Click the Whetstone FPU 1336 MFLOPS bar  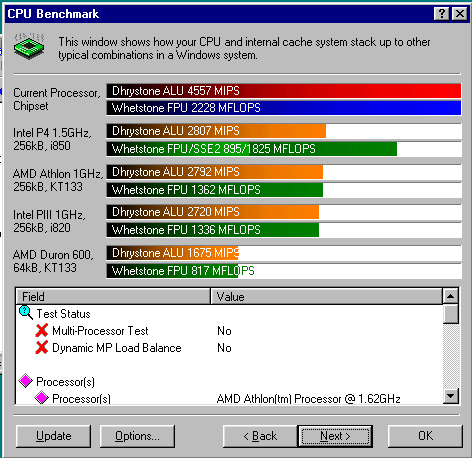pos(213,230)
